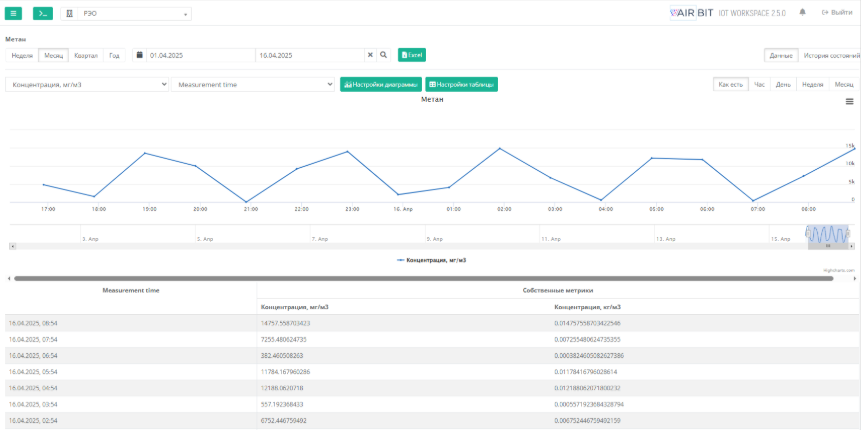This screenshot has height=430, width=861.
Task: Switch aggregation to Час
Action: click(x=760, y=84)
